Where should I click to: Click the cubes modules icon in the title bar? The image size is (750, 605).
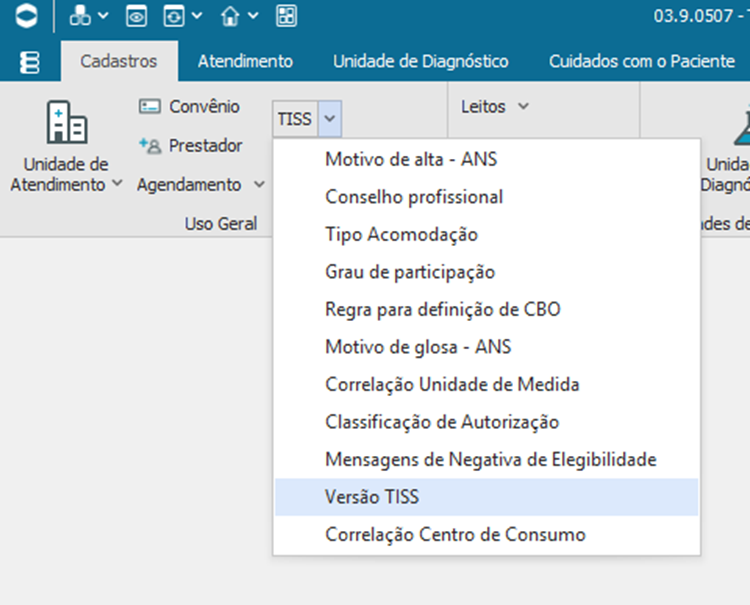click(81, 16)
